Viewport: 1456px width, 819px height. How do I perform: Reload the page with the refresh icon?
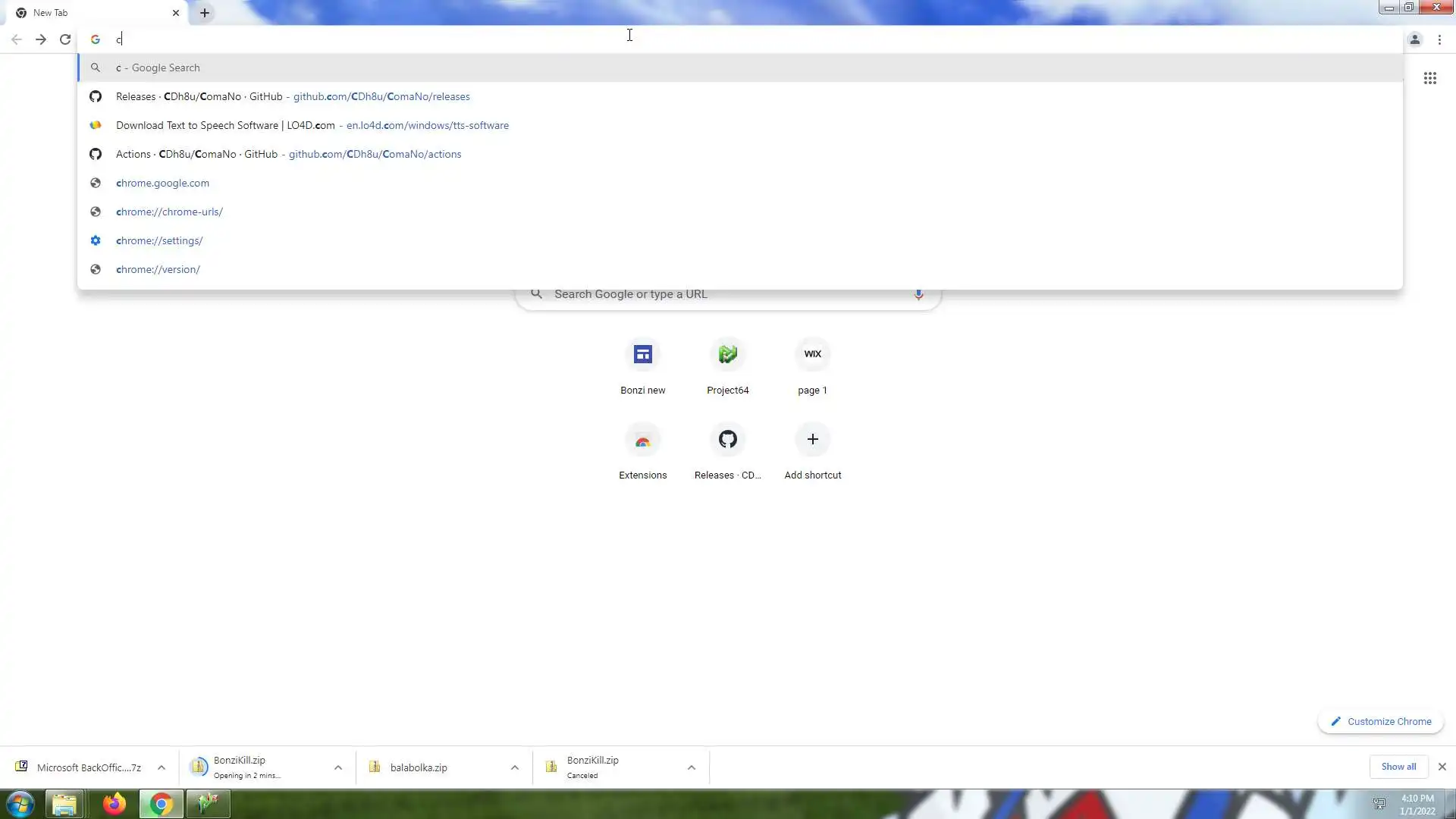tap(65, 39)
